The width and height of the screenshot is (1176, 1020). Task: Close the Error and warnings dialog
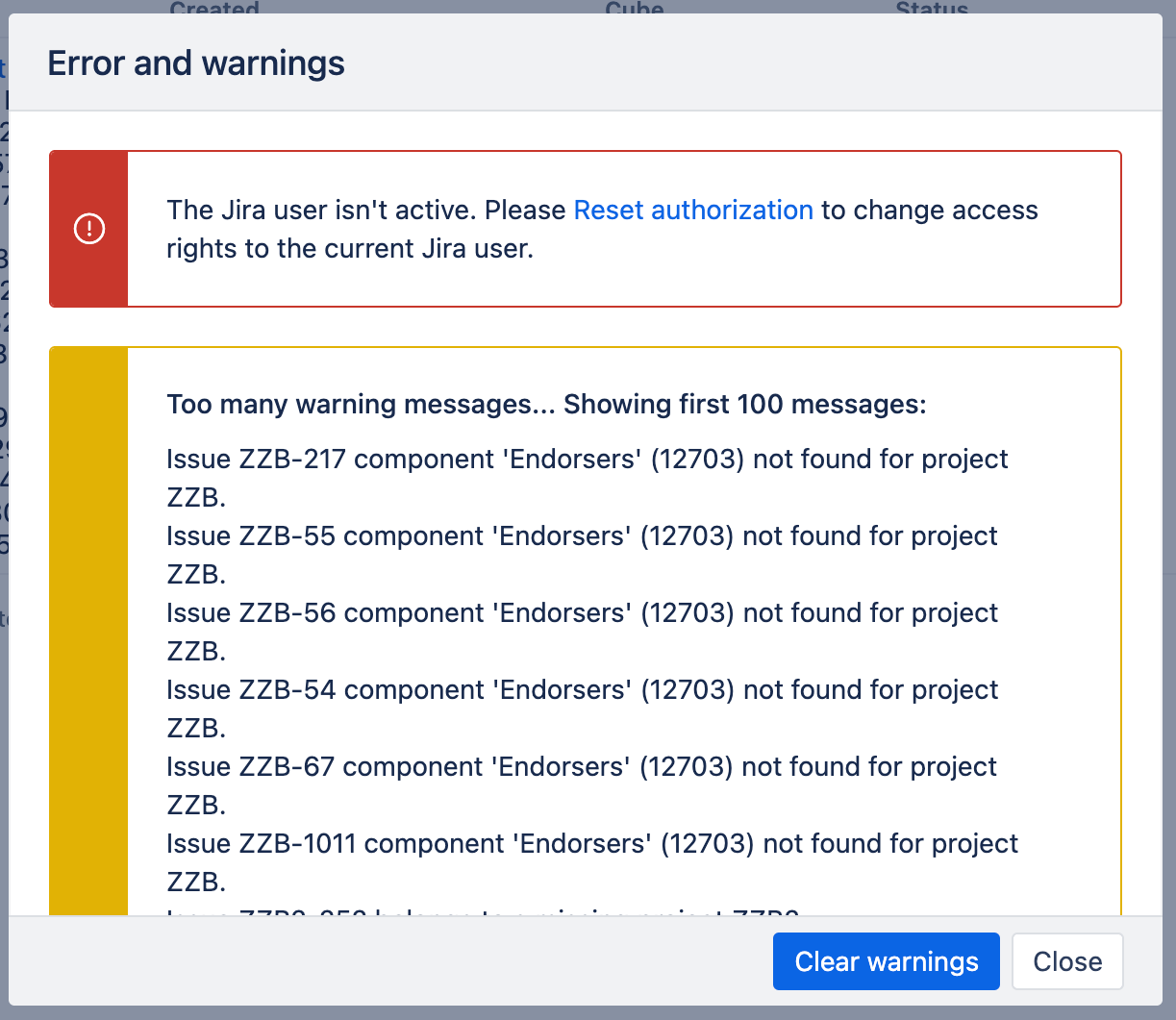(1067, 961)
